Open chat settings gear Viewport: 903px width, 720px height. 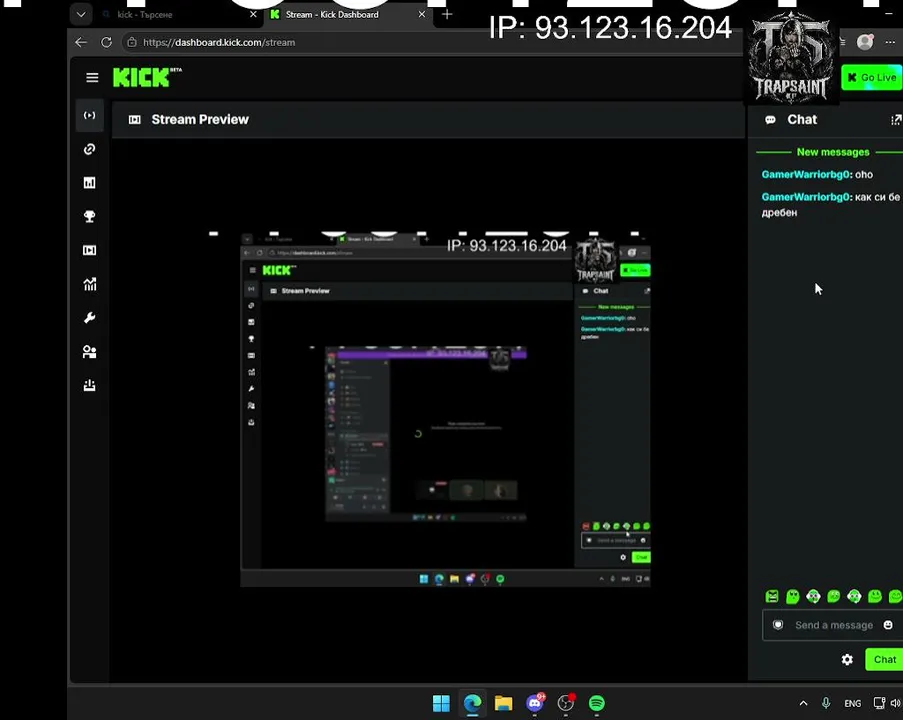[x=847, y=660]
